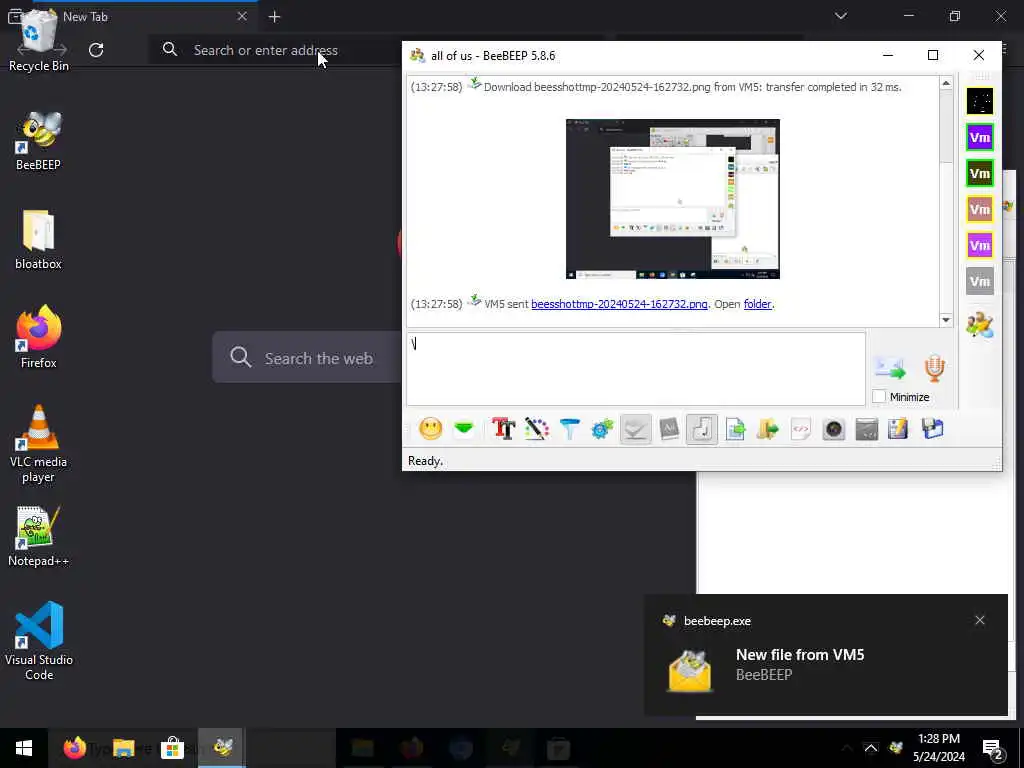Click the orange microphone voice message icon
The image size is (1024, 768).
pyautogui.click(x=935, y=368)
